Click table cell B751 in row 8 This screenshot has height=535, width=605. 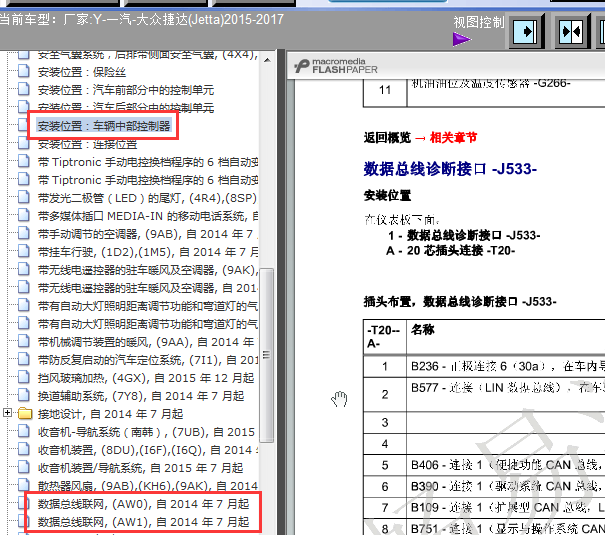[507, 527]
